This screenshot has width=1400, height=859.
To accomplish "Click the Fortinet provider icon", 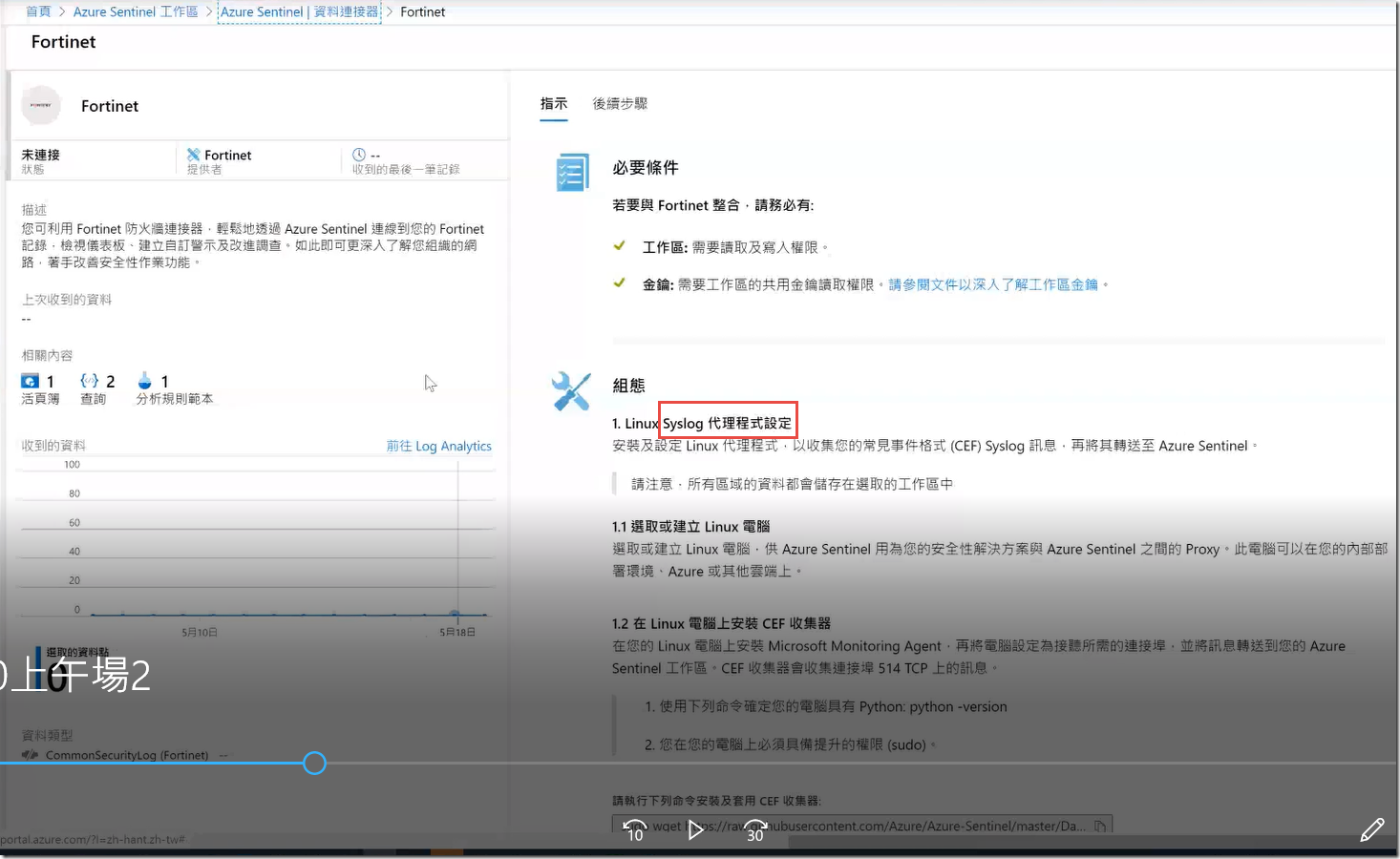I will point(194,155).
